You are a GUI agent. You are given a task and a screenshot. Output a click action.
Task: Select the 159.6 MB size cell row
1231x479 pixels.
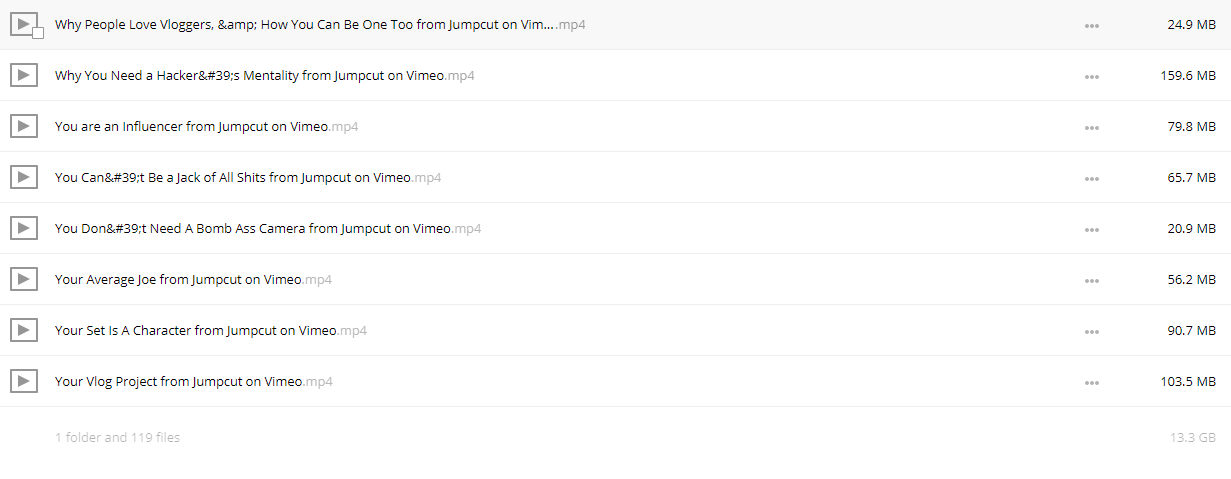click(615, 75)
